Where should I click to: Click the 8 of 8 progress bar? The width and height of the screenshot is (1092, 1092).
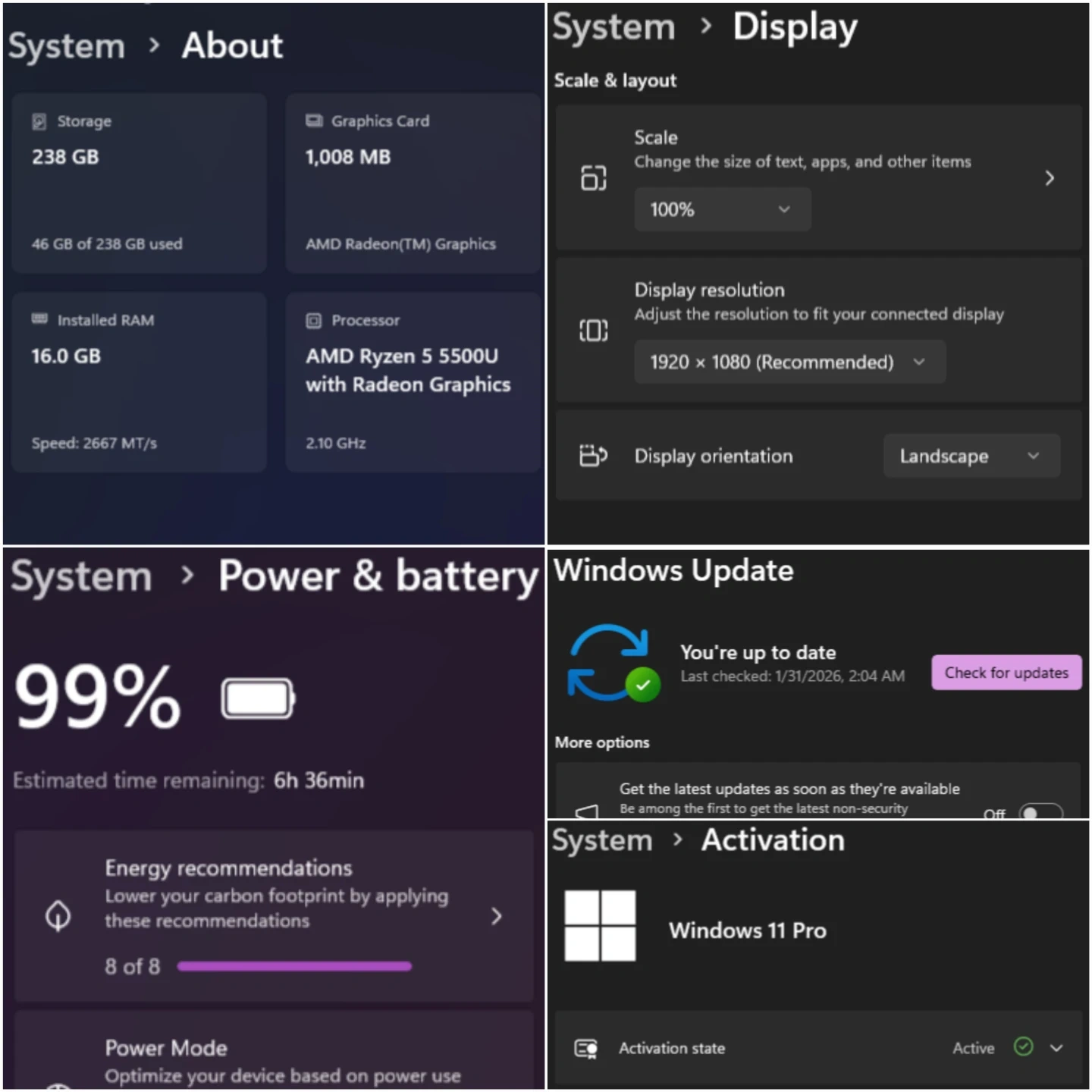(x=294, y=966)
